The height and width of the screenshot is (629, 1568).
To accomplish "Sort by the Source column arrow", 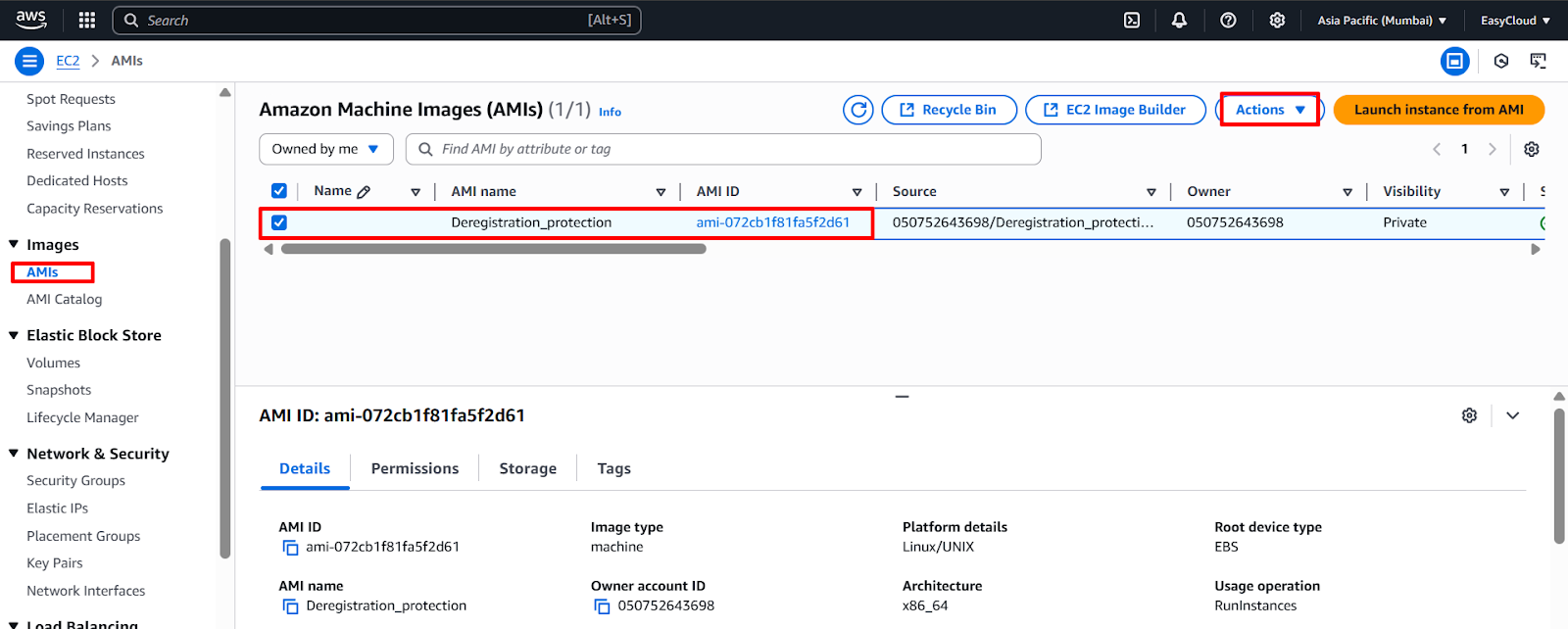I will [1151, 192].
